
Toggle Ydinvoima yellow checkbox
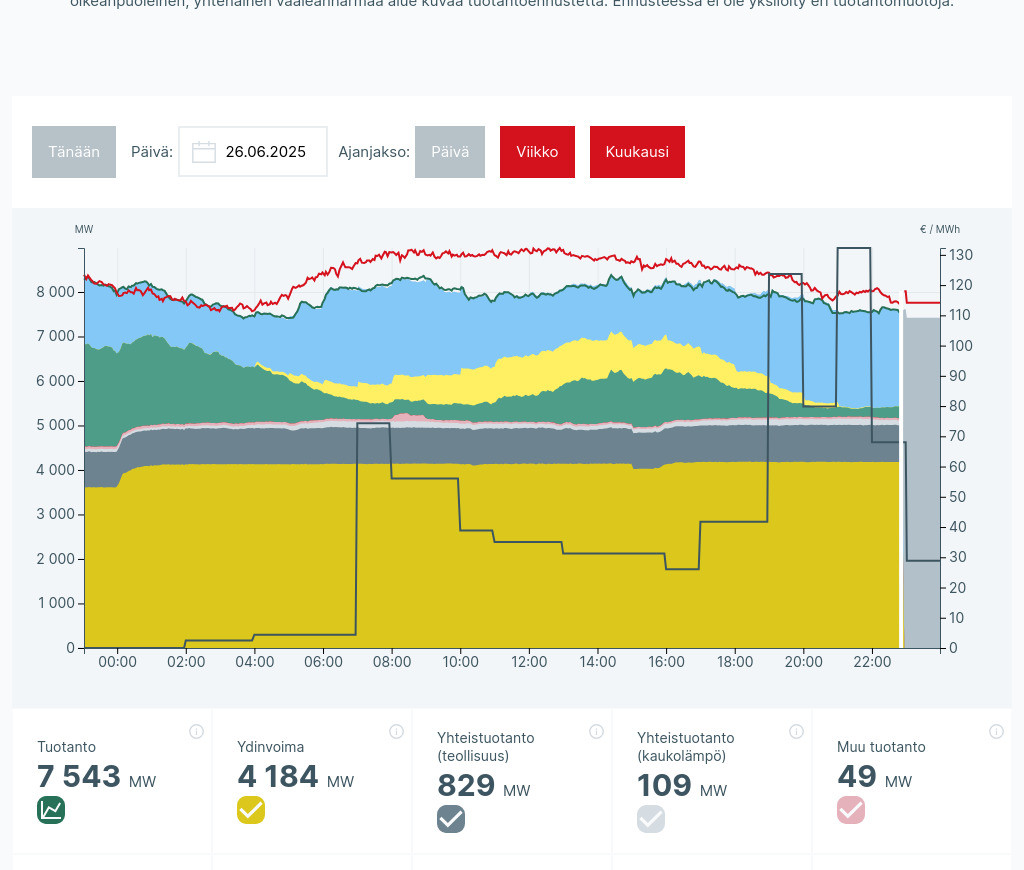tap(251, 810)
